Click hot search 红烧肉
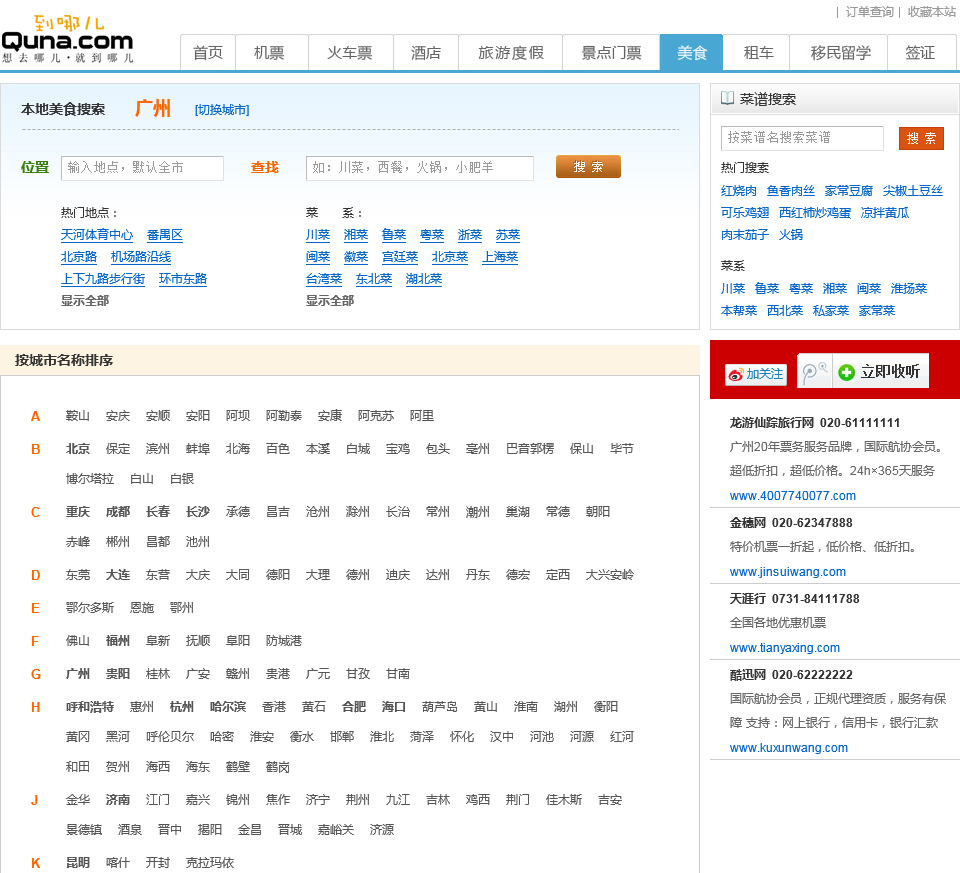This screenshot has width=960, height=873. click(739, 191)
